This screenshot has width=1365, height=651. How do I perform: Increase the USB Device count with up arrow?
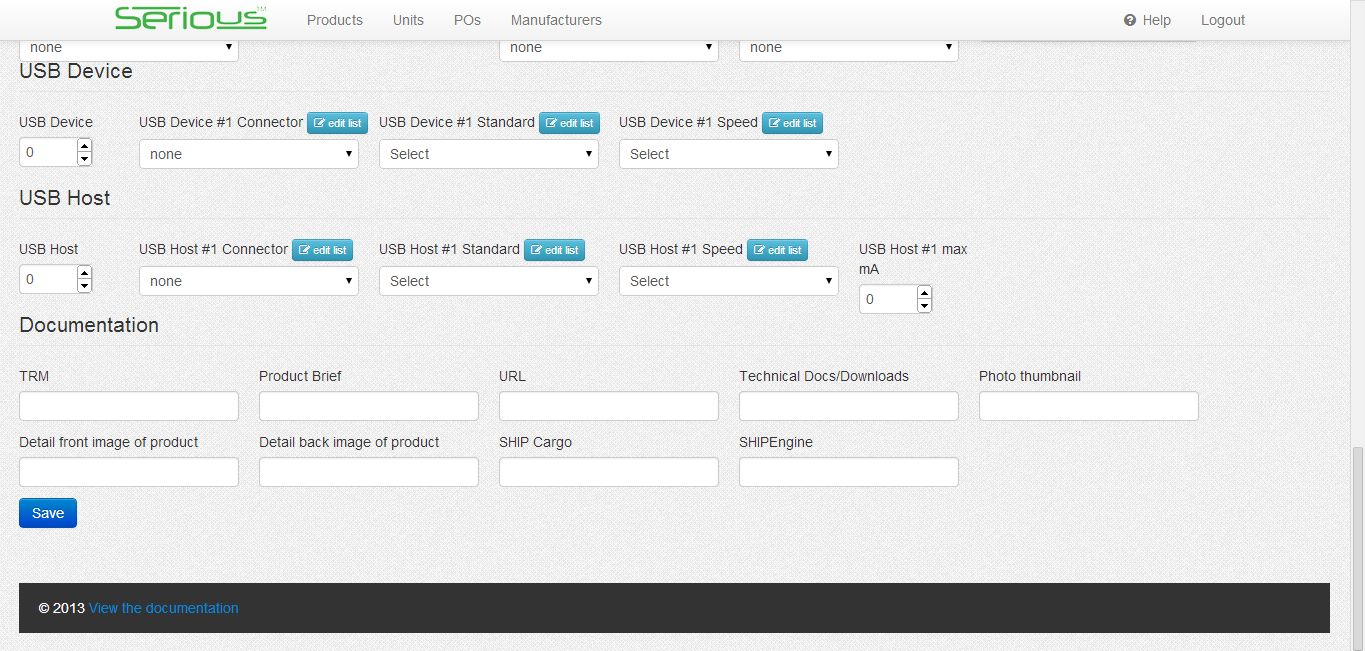[84, 146]
